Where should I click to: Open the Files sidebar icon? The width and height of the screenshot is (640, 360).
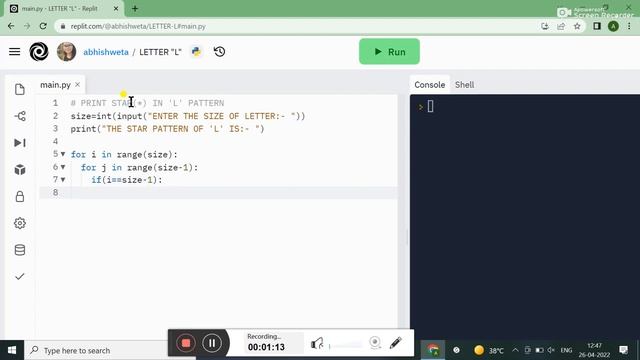point(20,89)
